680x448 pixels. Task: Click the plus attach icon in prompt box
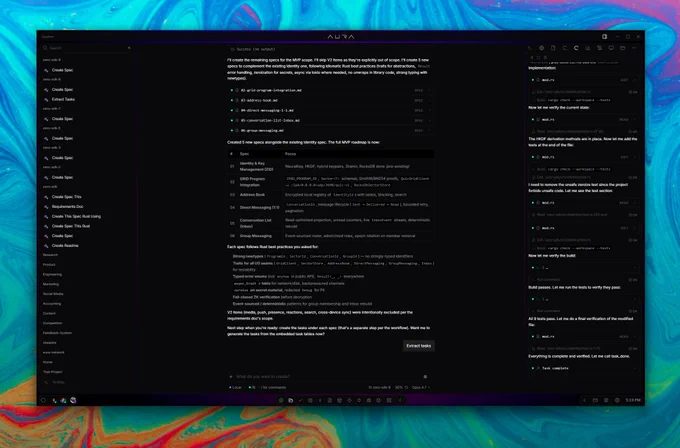pyautogui.click(x=231, y=377)
